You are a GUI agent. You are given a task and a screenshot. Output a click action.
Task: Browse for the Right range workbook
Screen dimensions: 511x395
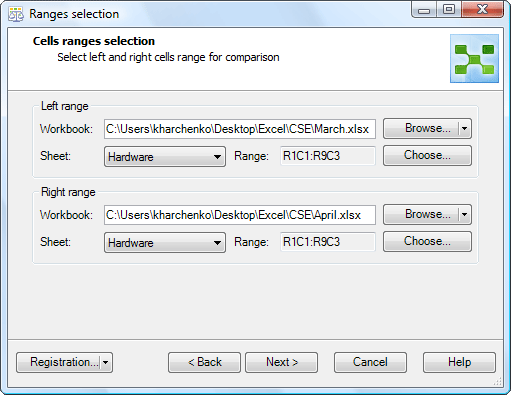coord(421,214)
